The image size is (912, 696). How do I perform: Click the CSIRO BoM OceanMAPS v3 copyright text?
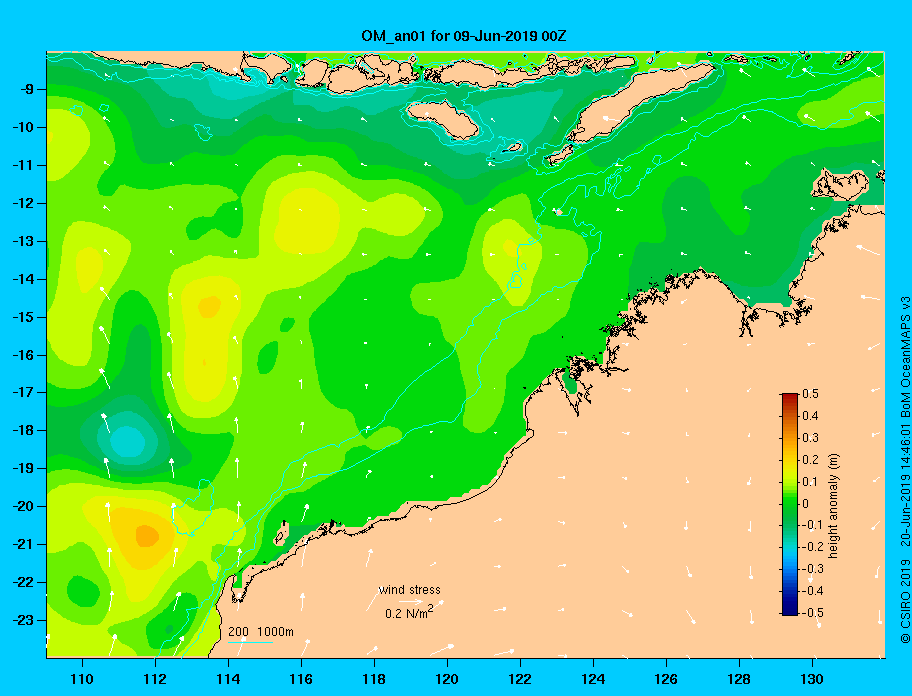click(x=904, y=470)
